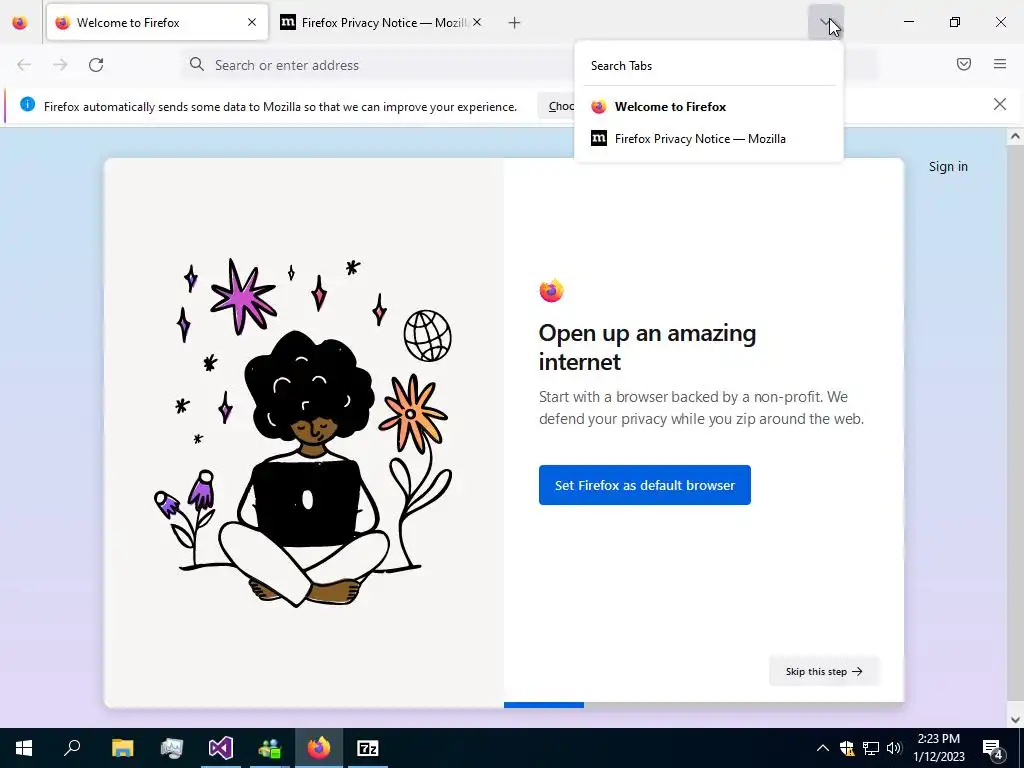This screenshot has width=1024, height=768.
Task: Click the Sign in link
Action: (948, 167)
